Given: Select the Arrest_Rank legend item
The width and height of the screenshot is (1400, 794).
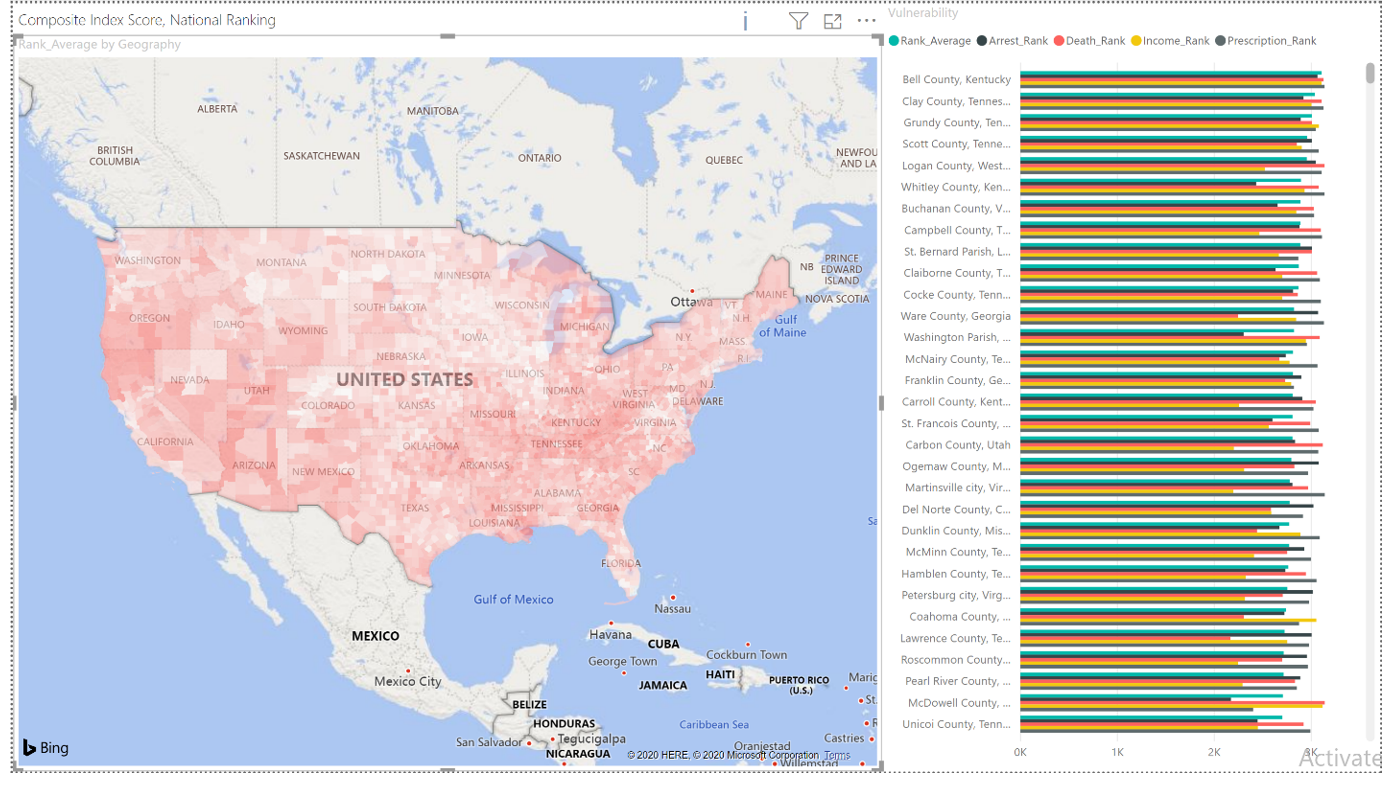Looking at the screenshot, I should [x=1012, y=41].
